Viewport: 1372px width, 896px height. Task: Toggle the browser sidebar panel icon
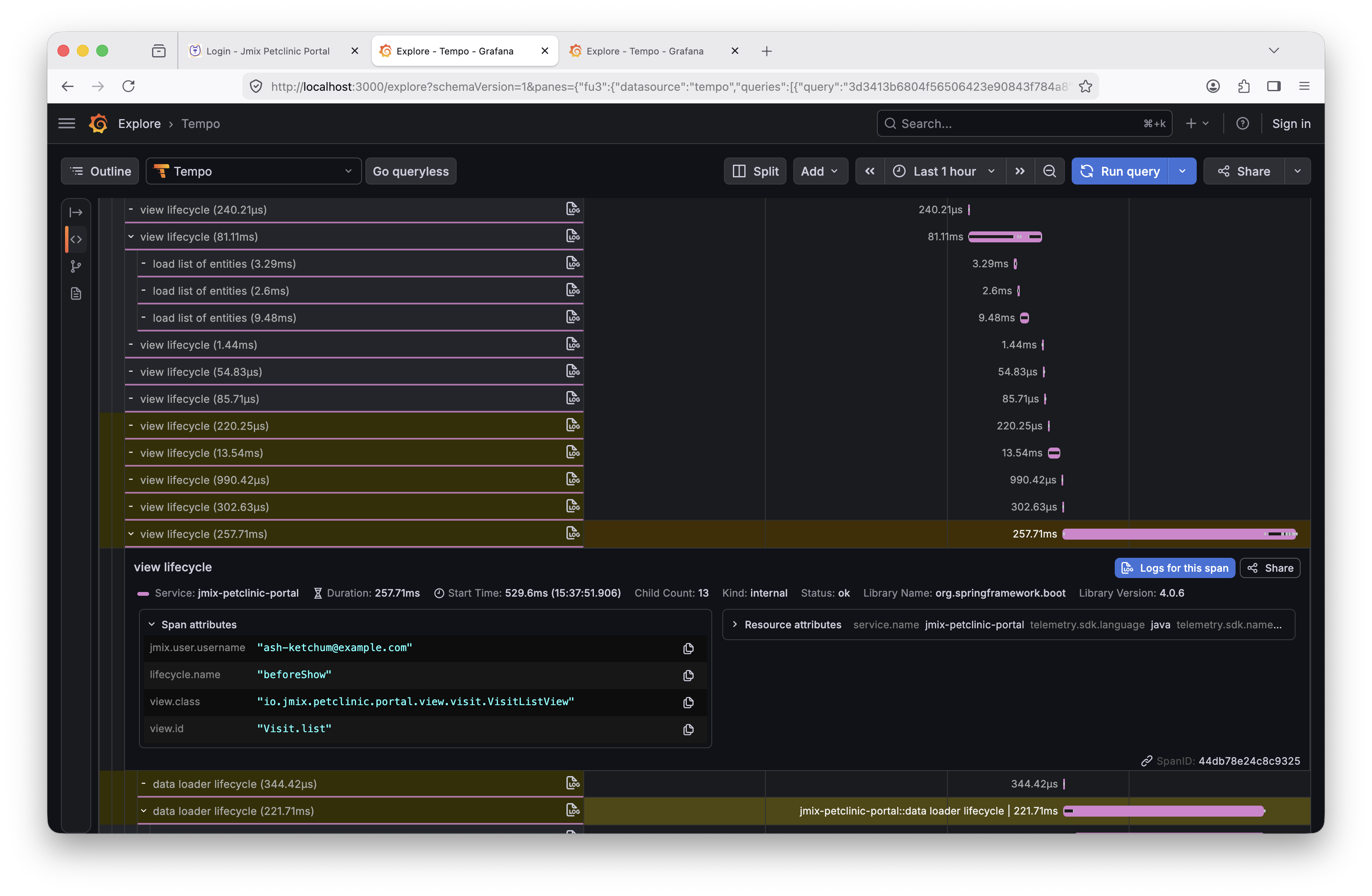[x=1274, y=87]
